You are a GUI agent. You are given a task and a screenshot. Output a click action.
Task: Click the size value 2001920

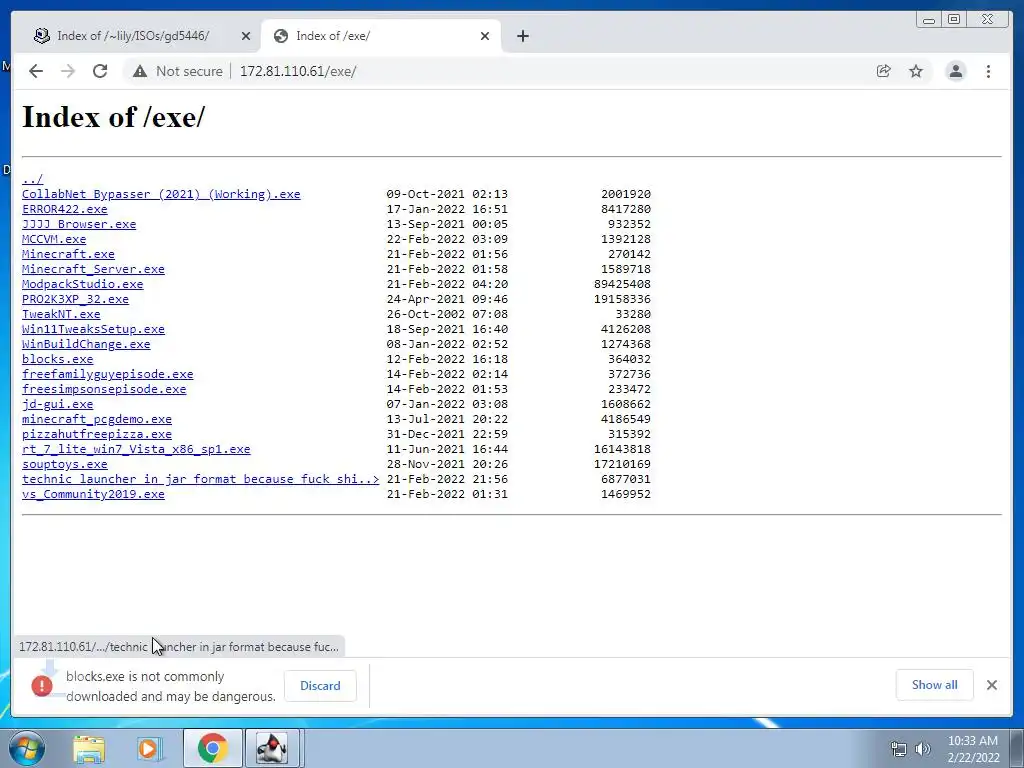click(626, 194)
